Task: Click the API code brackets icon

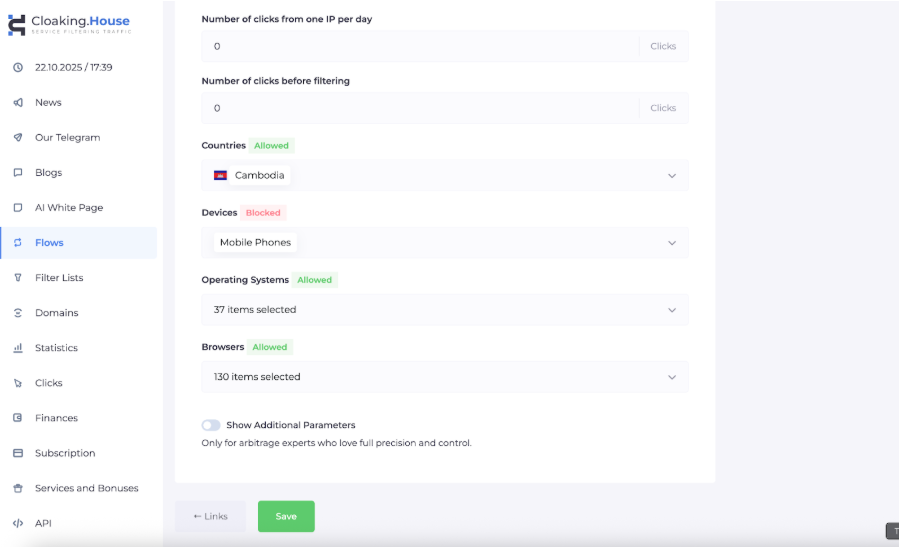Action: [x=18, y=523]
